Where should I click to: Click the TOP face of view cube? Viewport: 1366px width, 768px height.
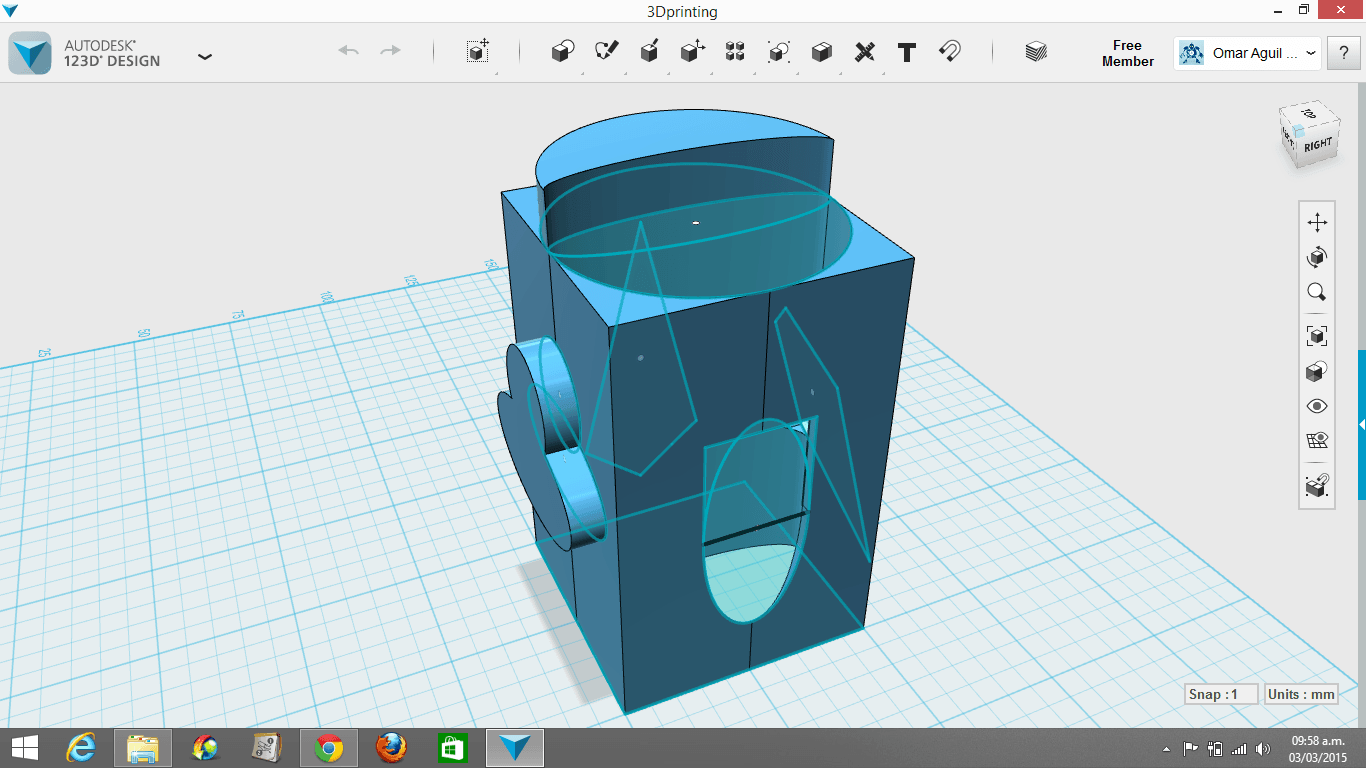(x=1309, y=113)
